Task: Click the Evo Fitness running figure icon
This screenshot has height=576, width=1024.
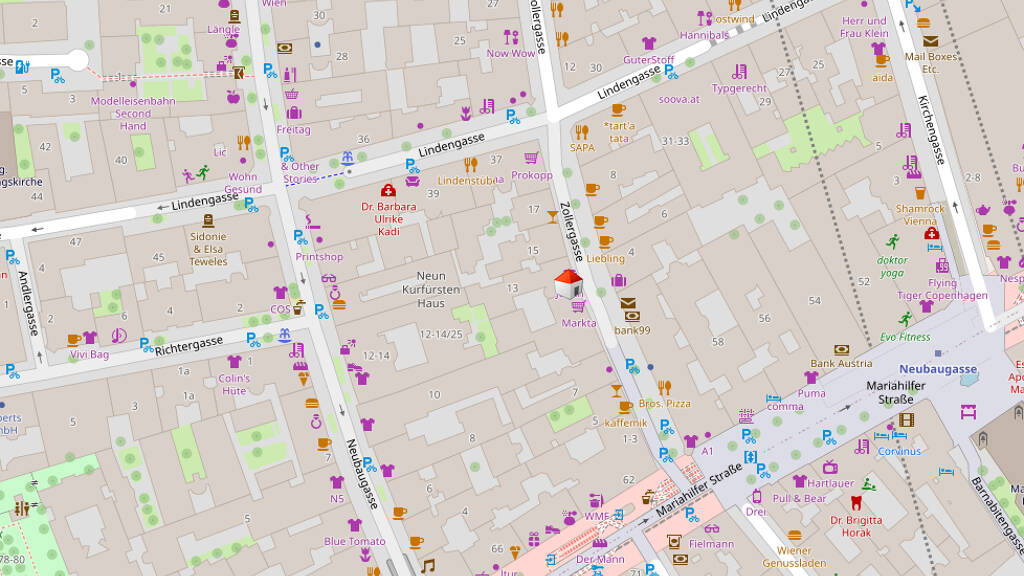Action: point(905,320)
